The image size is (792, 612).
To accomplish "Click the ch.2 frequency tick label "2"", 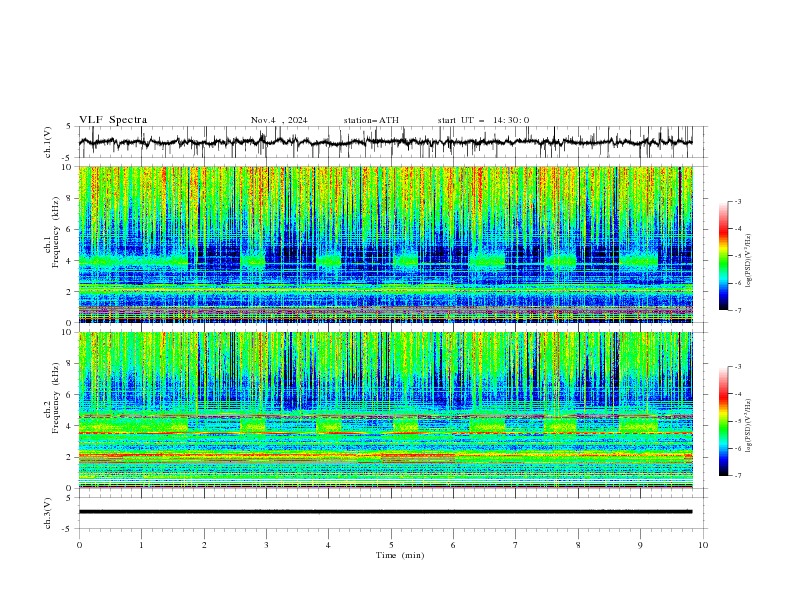I will [x=70, y=457].
